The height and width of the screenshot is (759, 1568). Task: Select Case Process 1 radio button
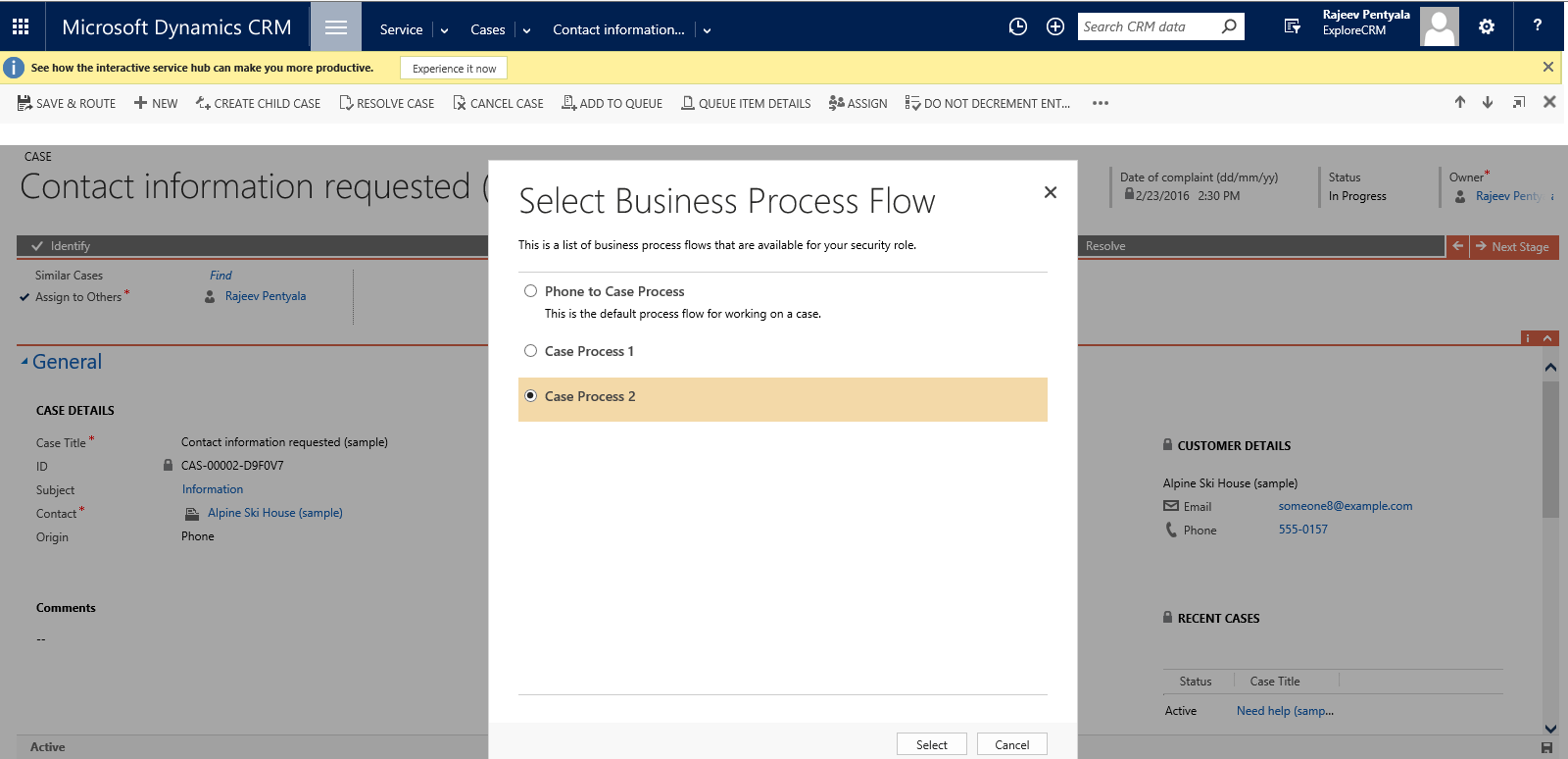coord(531,351)
